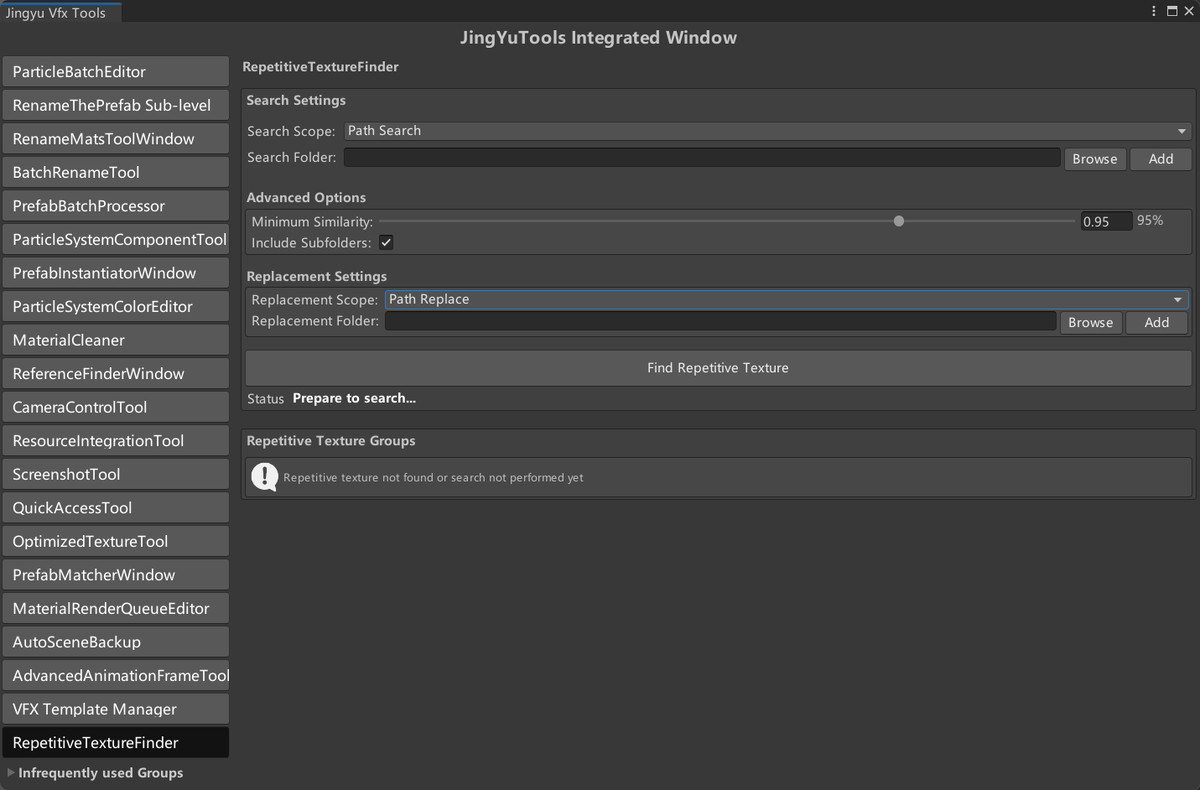This screenshot has width=1200, height=790.
Task: Click the 'JingYuTools Integrated Window' title
Action: click(x=598, y=38)
